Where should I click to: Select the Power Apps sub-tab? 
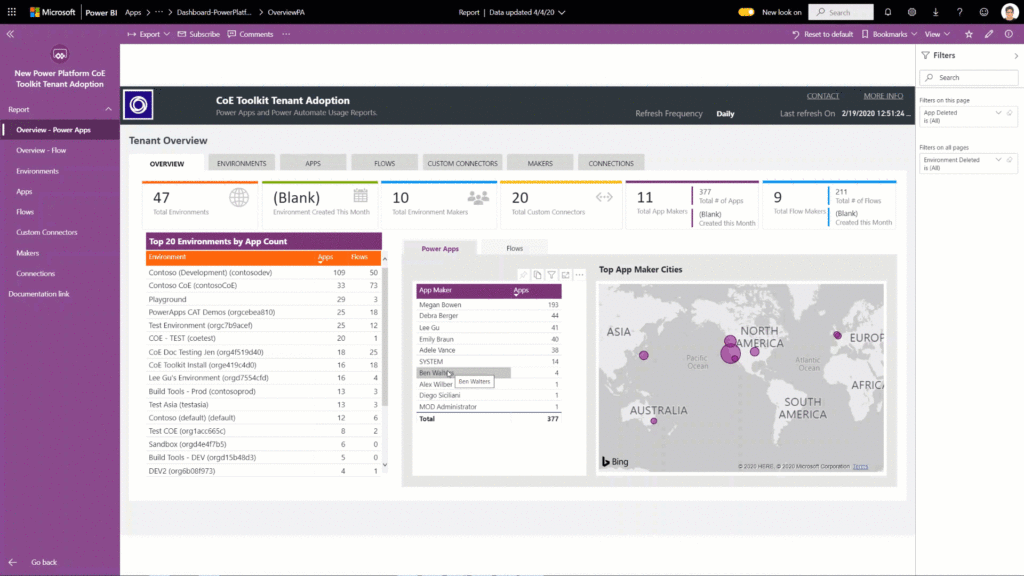click(x=440, y=248)
